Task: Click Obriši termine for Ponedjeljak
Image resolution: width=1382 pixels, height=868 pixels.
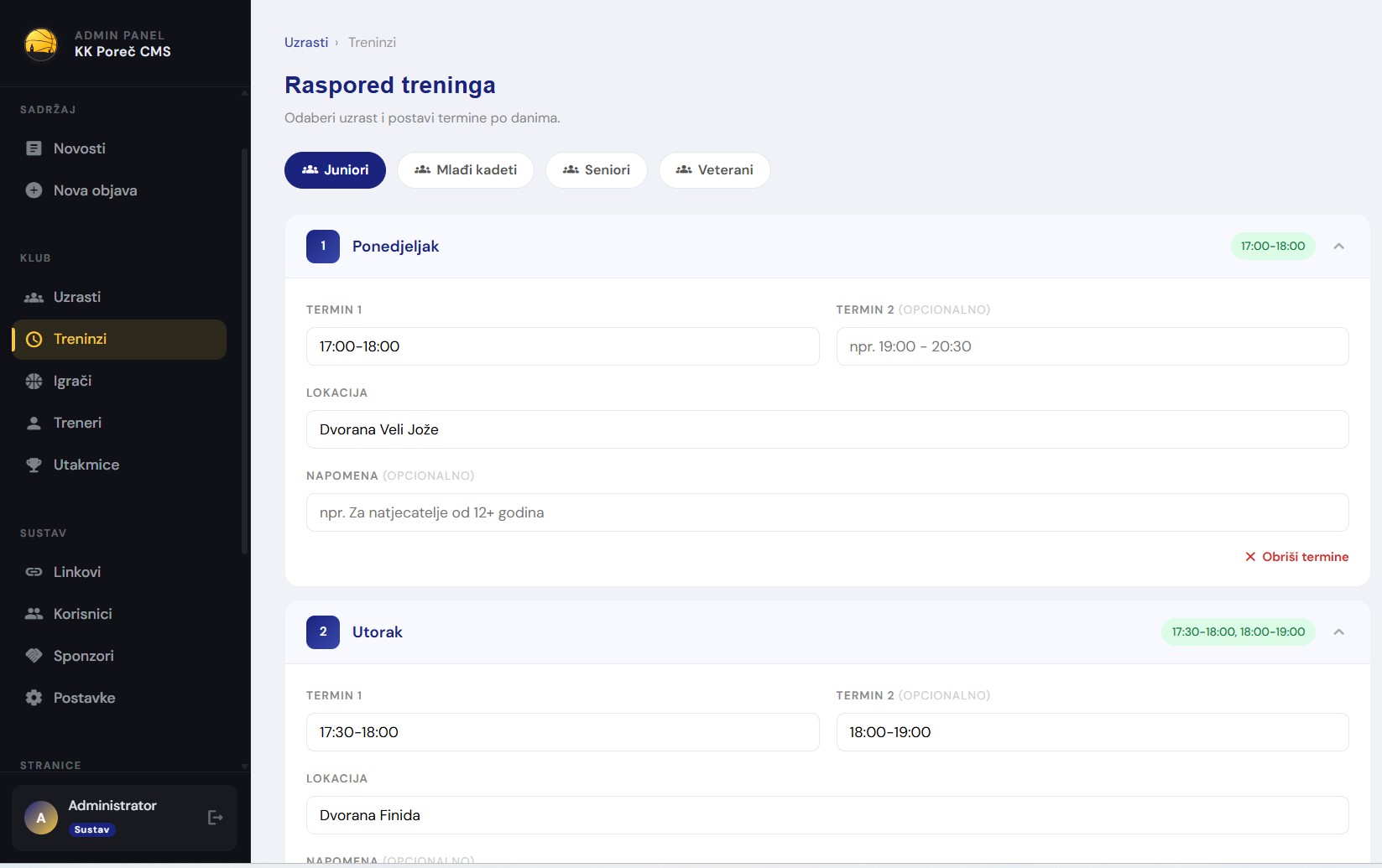Action: [x=1296, y=557]
